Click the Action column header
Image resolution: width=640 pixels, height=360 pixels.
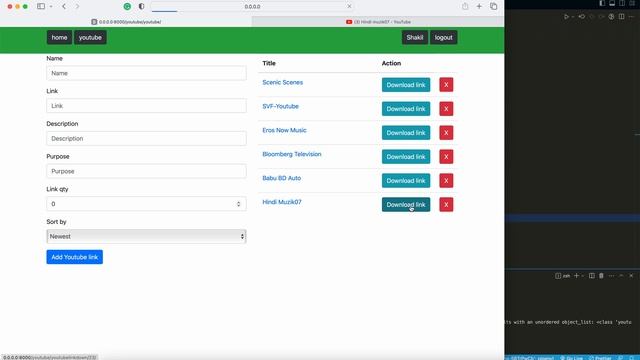[391, 63]
